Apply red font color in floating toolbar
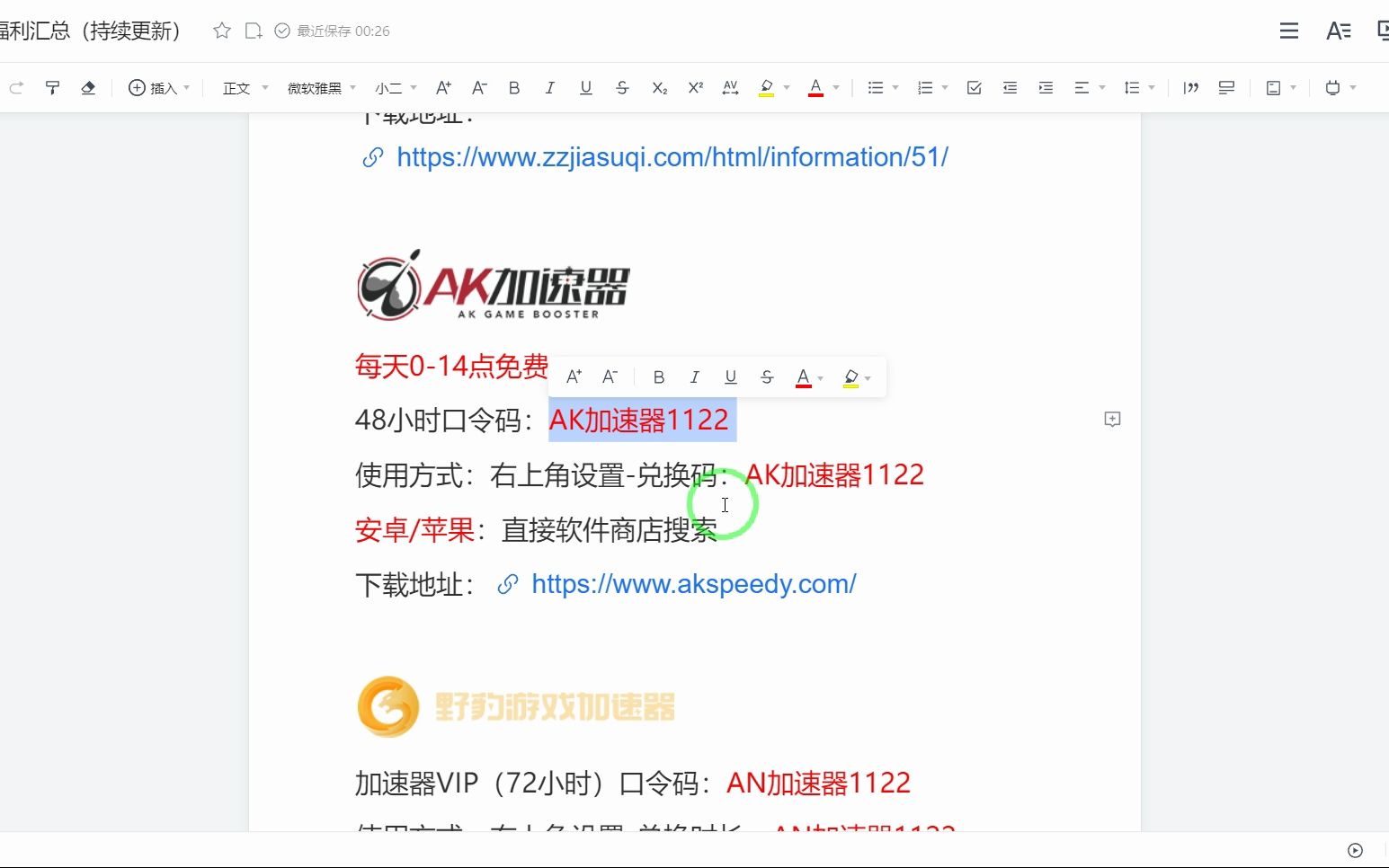The image size is (1389, 868). tap(804, 377)
